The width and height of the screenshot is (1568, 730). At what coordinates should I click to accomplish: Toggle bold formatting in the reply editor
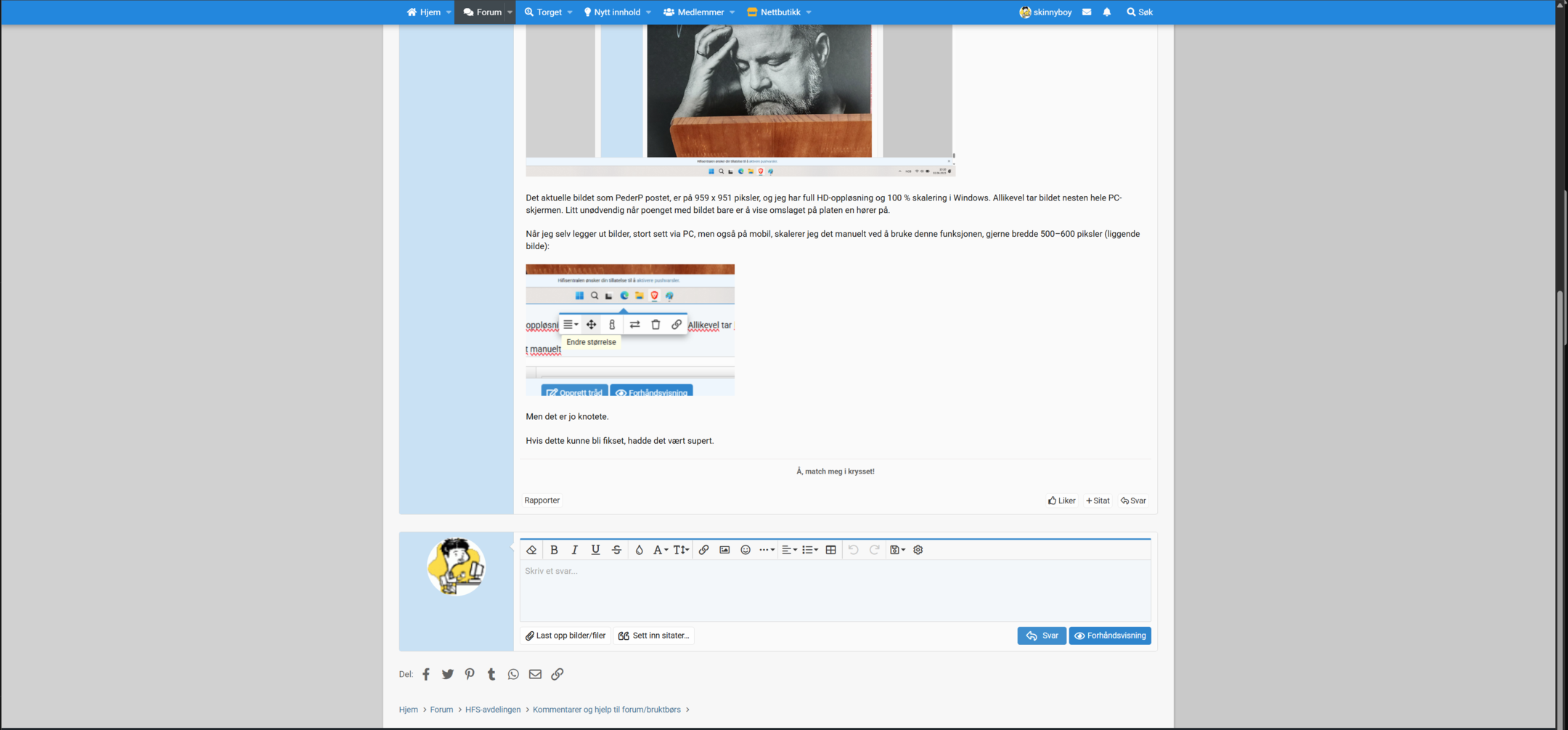pyautogui.click(x=554, y=550)
